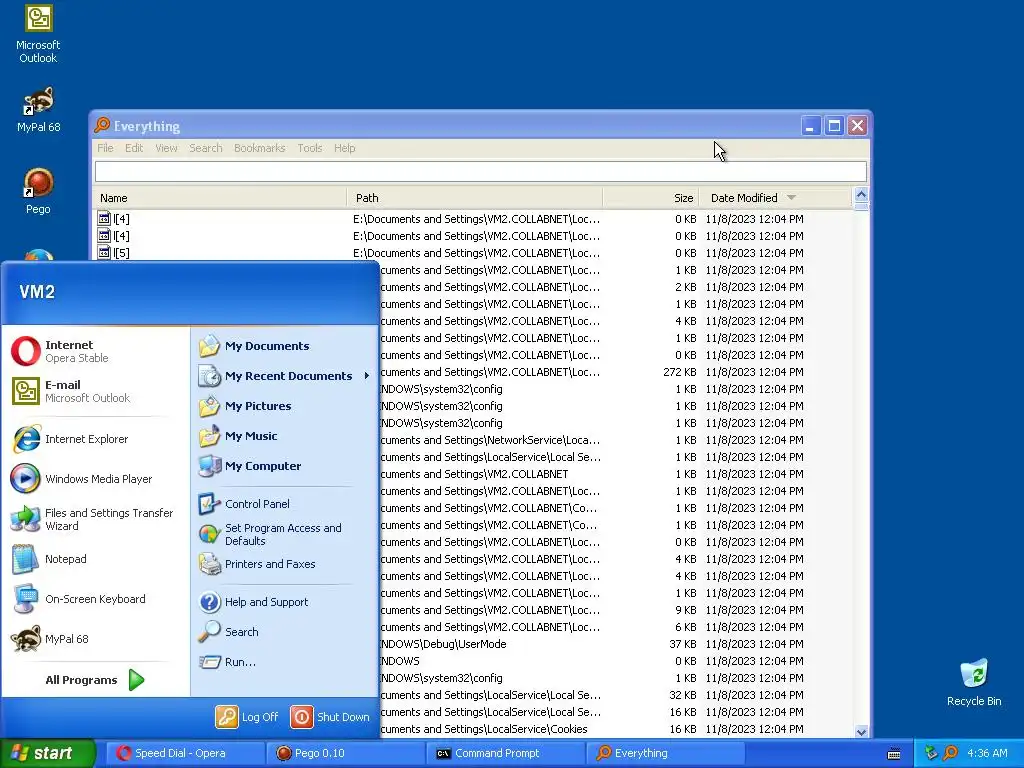Select the I[5] file row
The width and height of the screenshot is (1024, 768).
pyautogui.click(x=473, y=253)
